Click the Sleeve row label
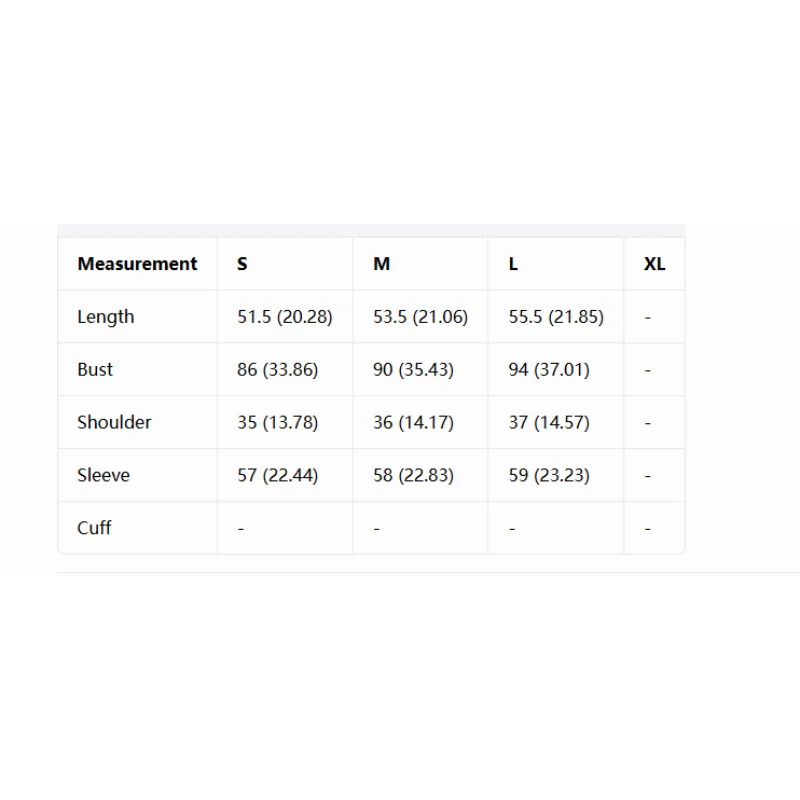 tap(104, 475)
